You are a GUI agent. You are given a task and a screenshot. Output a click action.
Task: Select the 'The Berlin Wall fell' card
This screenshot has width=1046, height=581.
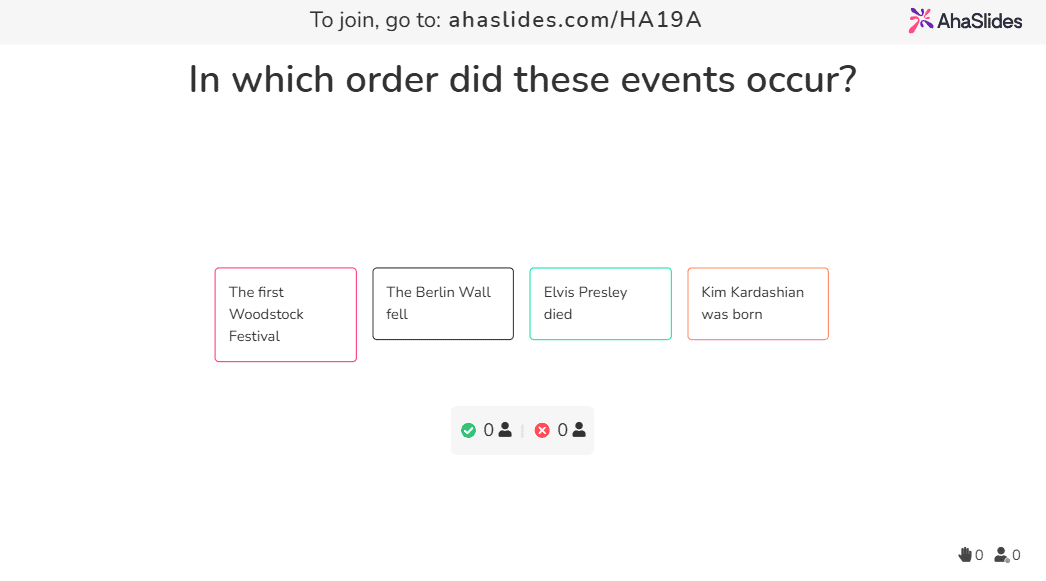(443, 303)
